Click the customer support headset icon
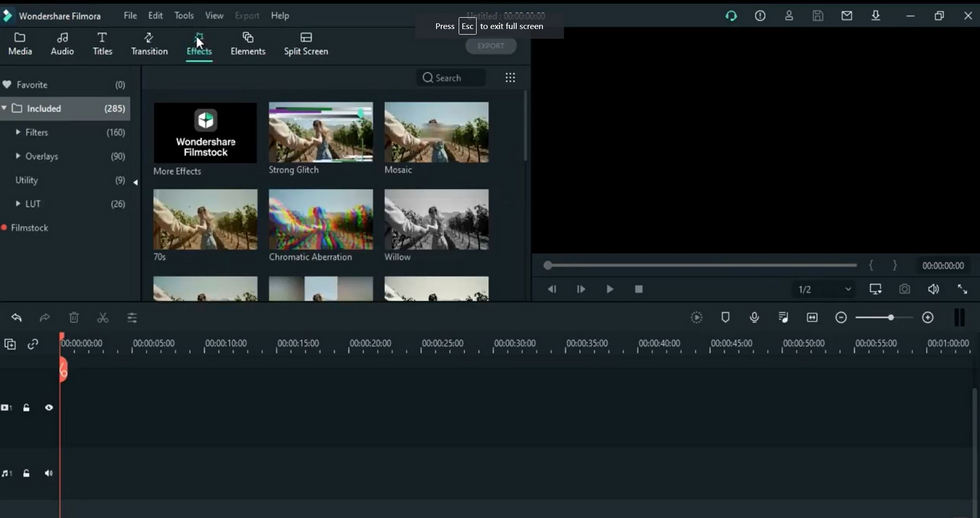 pos(731,16)
